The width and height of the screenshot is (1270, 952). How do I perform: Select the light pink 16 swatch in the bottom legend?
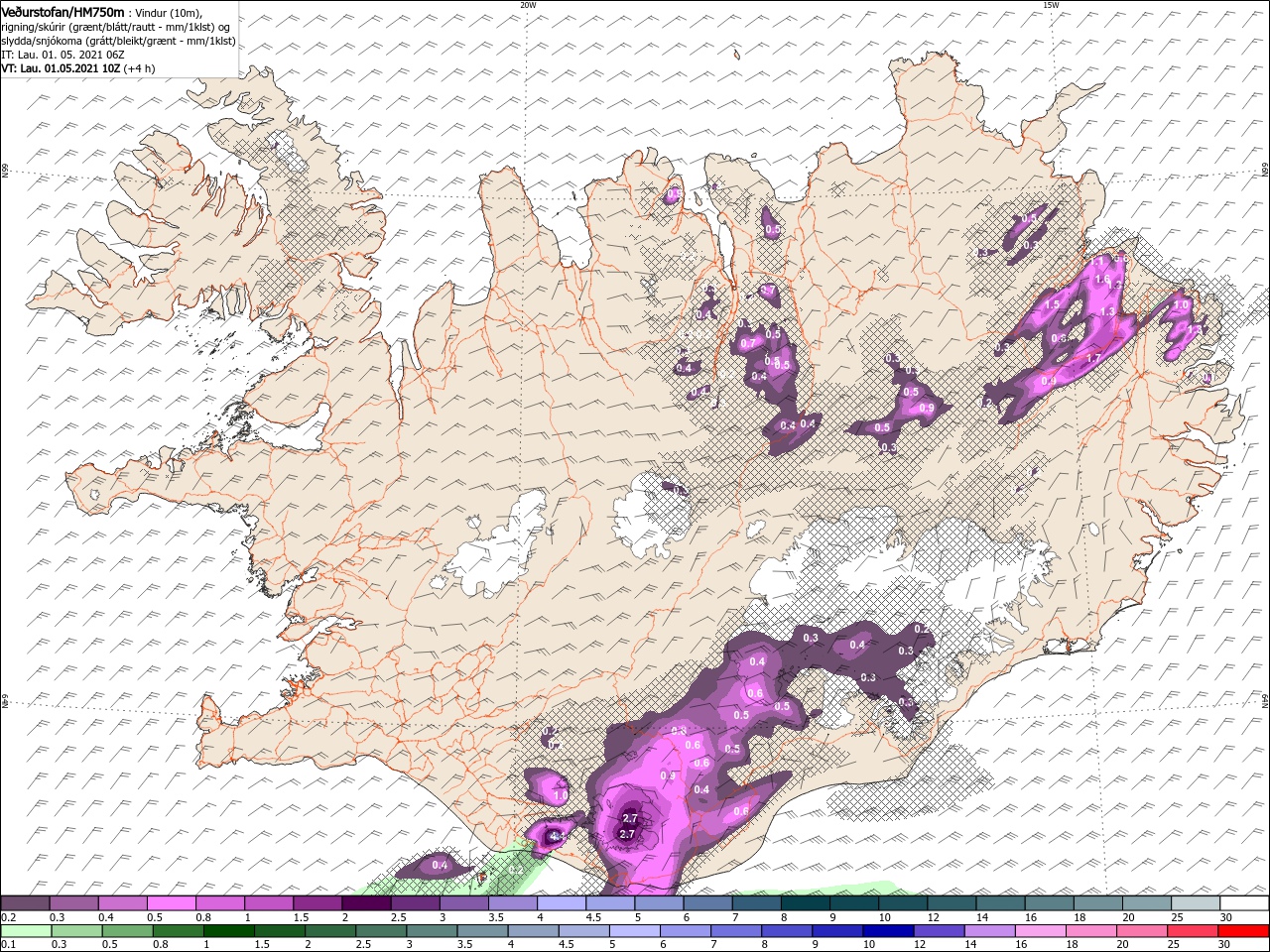[1040, 931]
